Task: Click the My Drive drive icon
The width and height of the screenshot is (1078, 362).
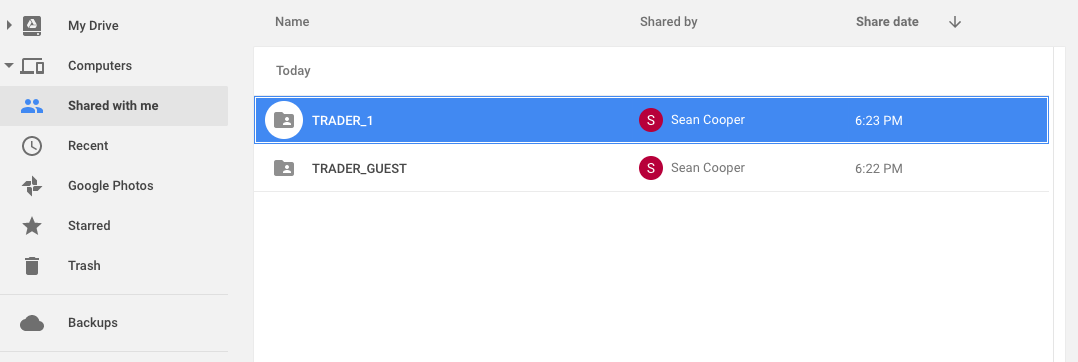Action: (32, 26)
